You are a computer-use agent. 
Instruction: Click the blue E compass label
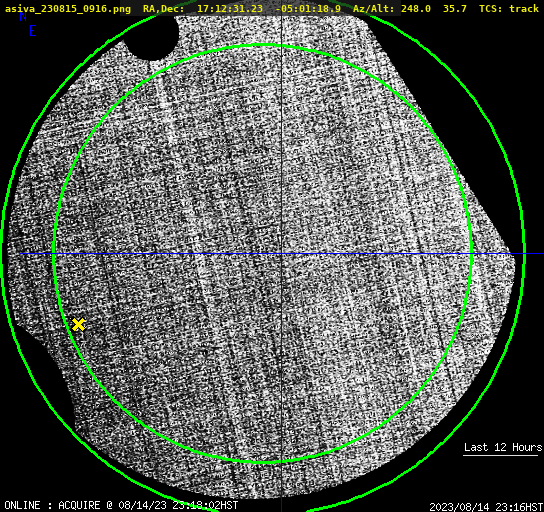coord(33,31)
